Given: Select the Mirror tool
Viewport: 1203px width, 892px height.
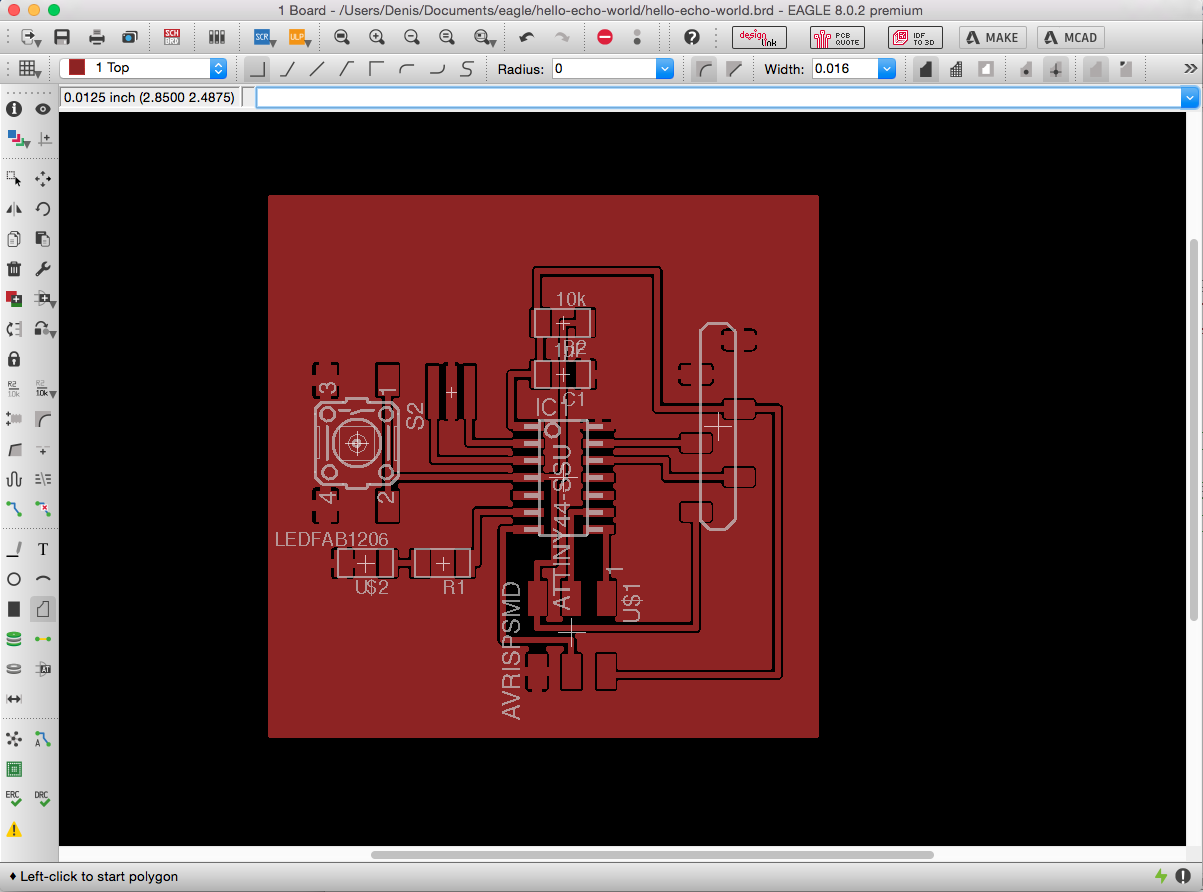Looking at the screenshot, I should pos(14,209).
